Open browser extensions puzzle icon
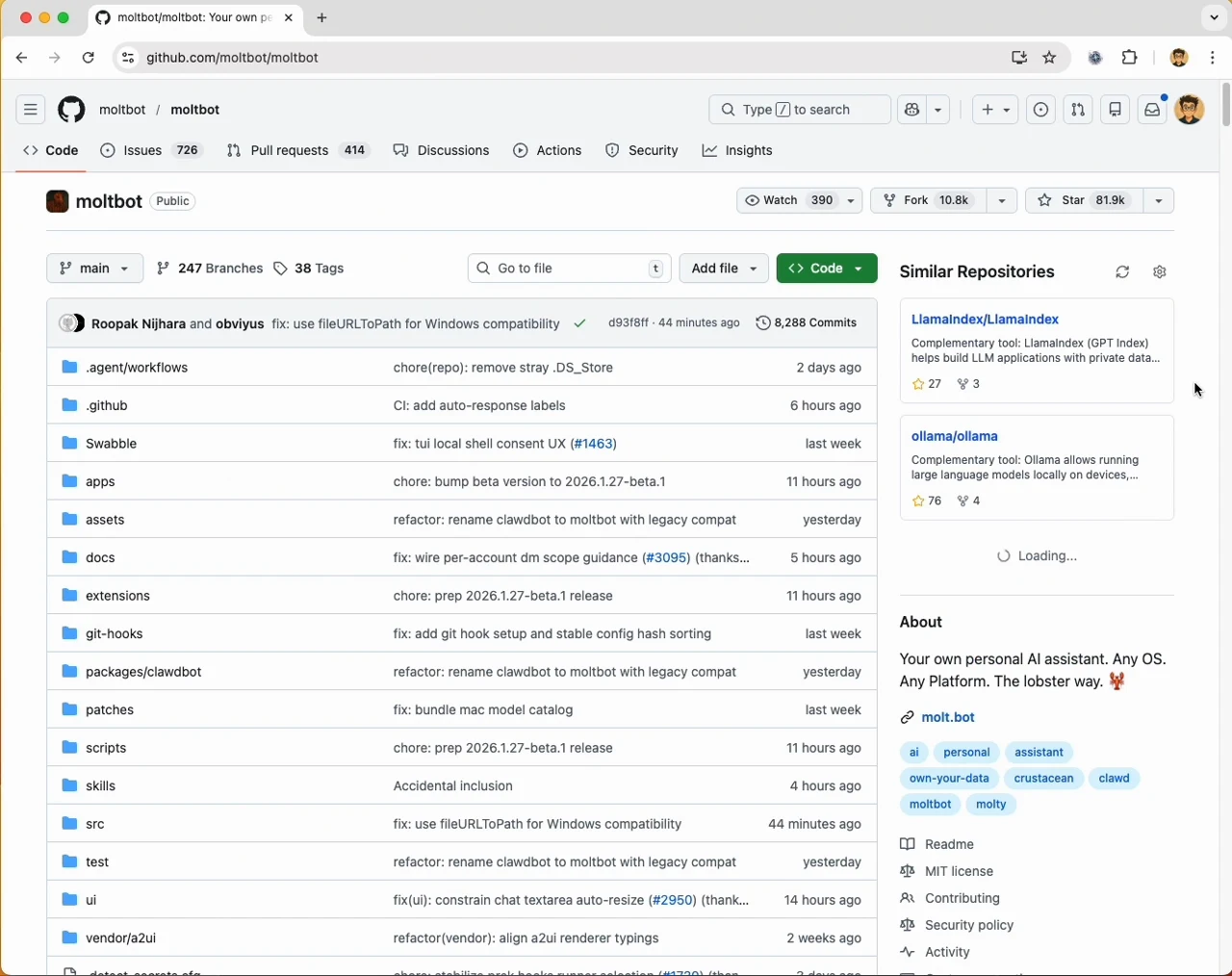 click(x=1130, y=58)
